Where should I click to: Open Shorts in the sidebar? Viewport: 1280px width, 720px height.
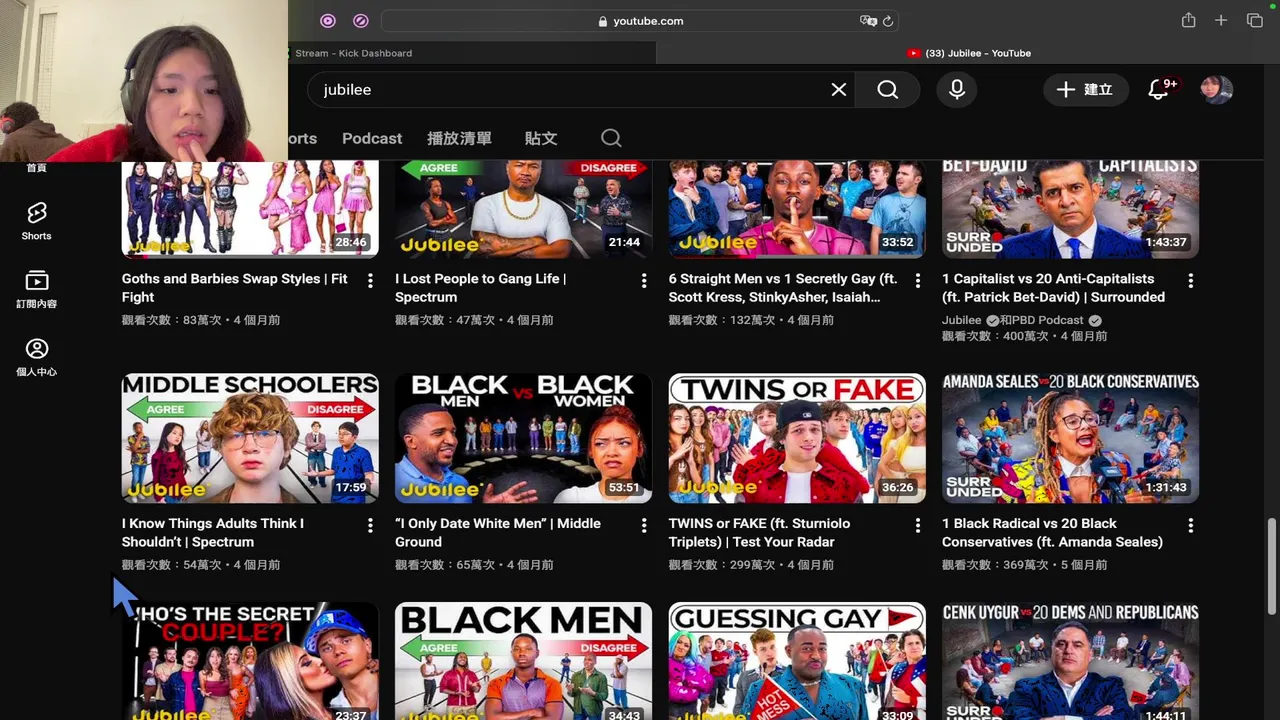click(36, 221)
